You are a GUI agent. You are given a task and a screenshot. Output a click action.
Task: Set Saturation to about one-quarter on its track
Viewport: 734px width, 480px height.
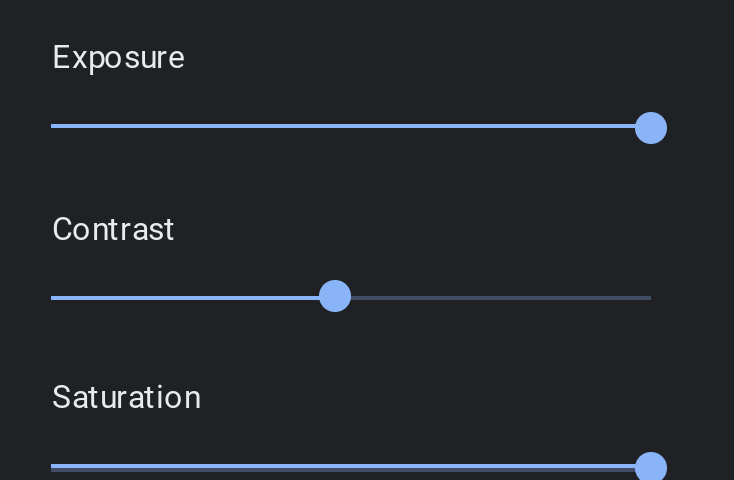201,467
